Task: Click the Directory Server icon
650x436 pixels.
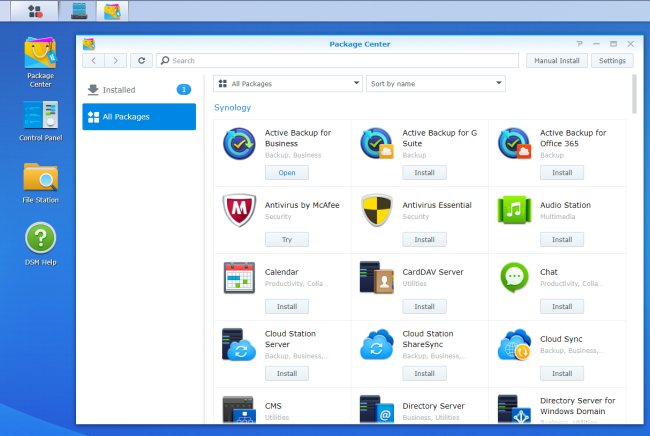Action: tap(376, 409)
